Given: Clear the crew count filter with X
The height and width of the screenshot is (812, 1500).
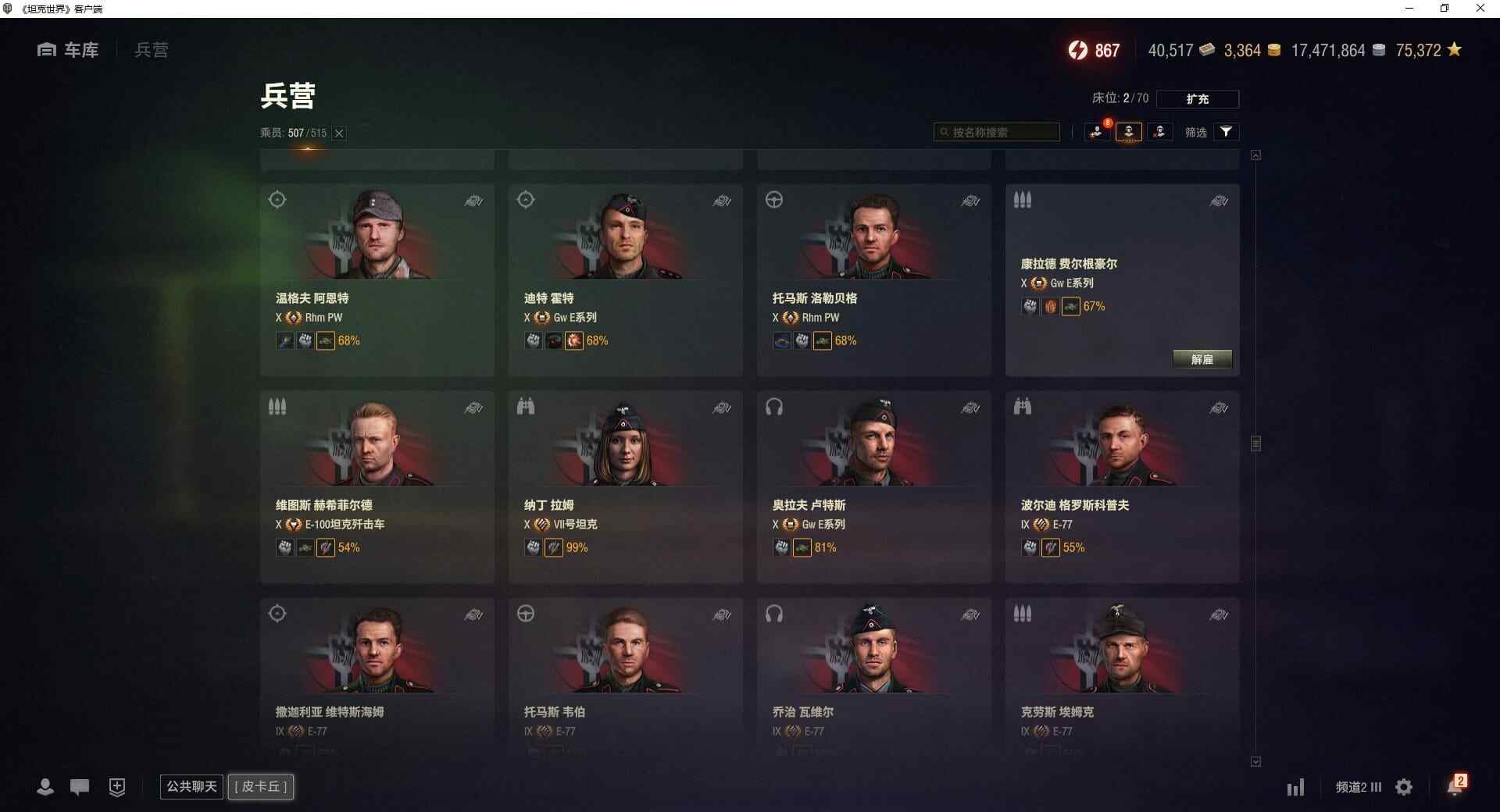Looking at the screenshot, I should click(339, 134).
